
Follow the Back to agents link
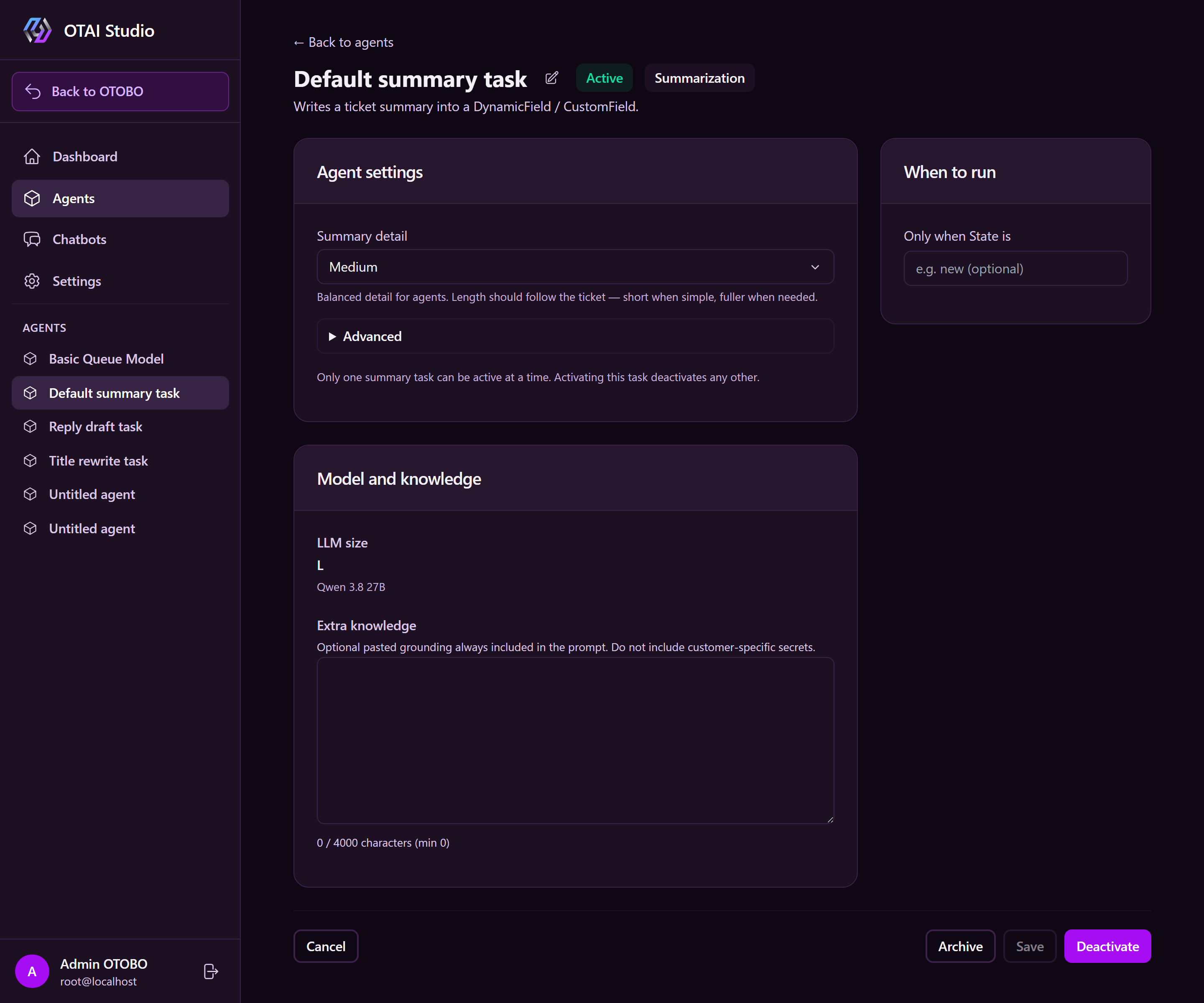click(343, 42)
